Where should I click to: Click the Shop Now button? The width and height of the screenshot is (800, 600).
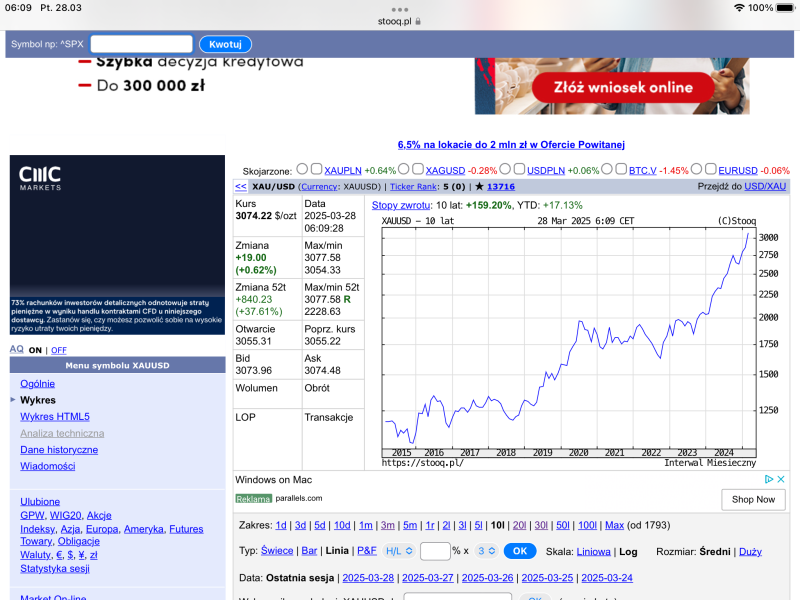tap(753, 499)
